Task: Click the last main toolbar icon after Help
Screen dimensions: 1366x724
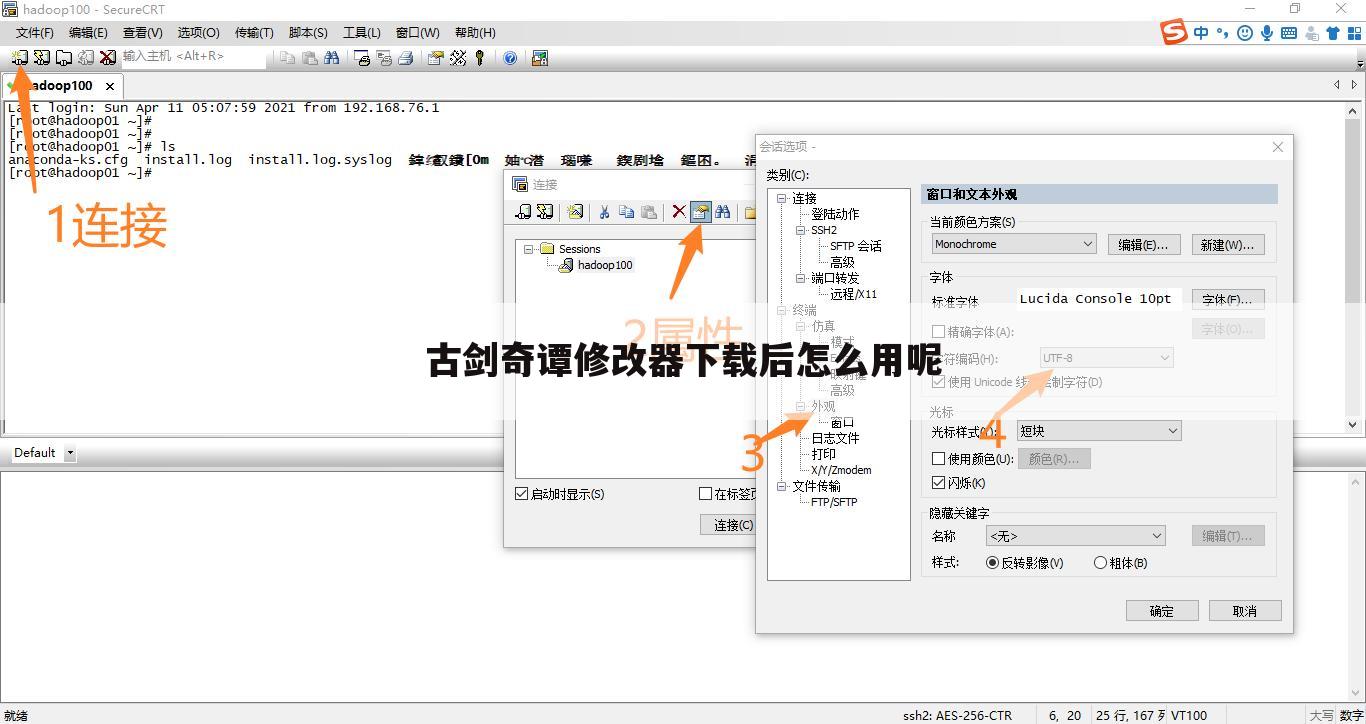Action: [540, 58]
